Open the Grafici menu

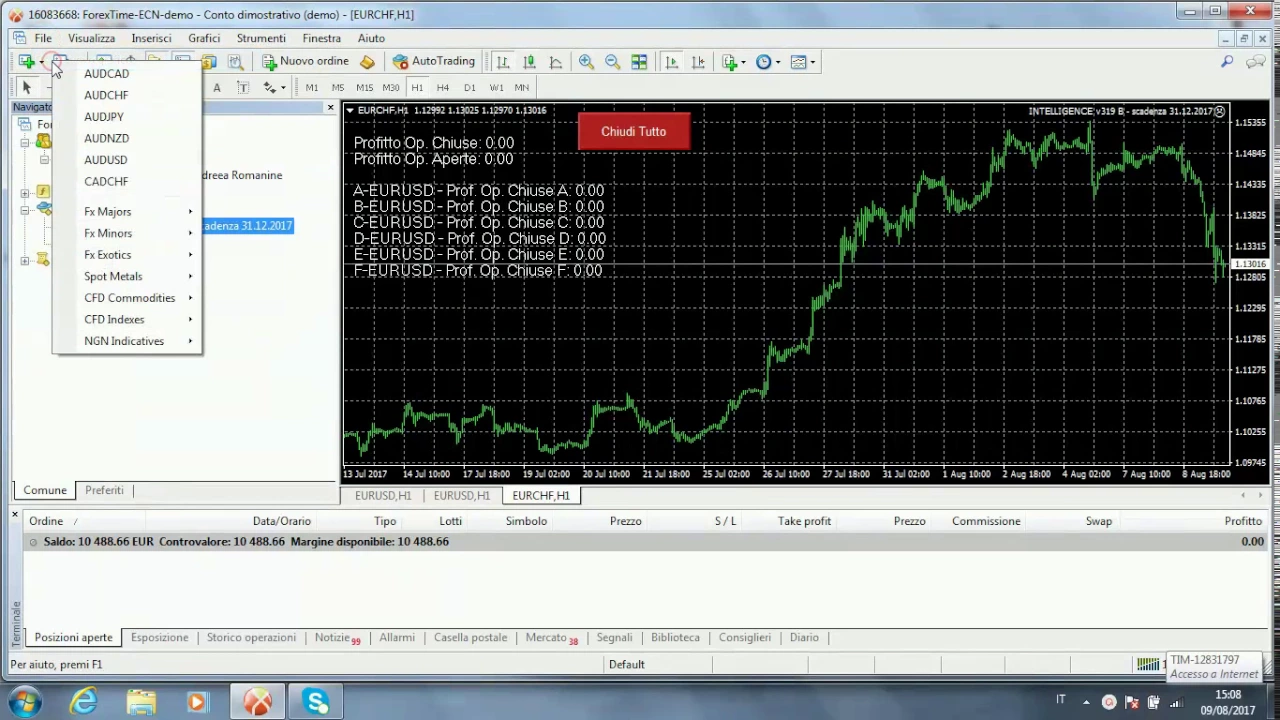[x=204, y=38]
